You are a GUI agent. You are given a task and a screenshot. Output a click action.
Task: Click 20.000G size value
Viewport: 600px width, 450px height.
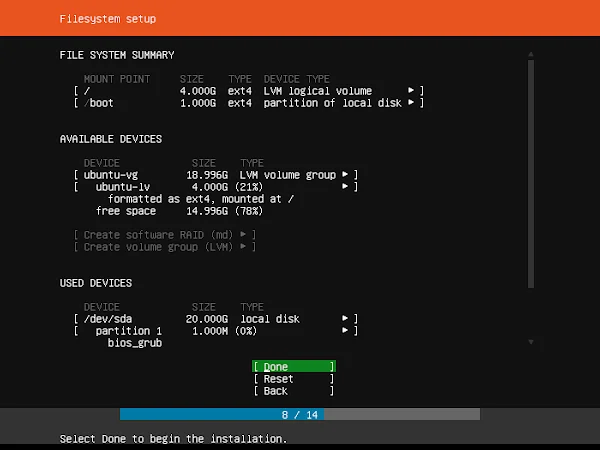207,319
